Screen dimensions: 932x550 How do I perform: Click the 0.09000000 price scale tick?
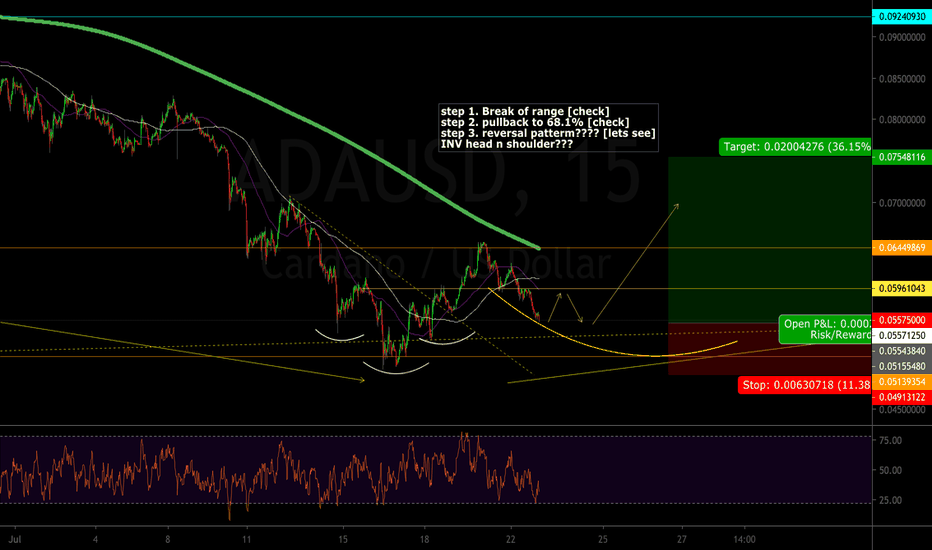[x=902, y=37]
